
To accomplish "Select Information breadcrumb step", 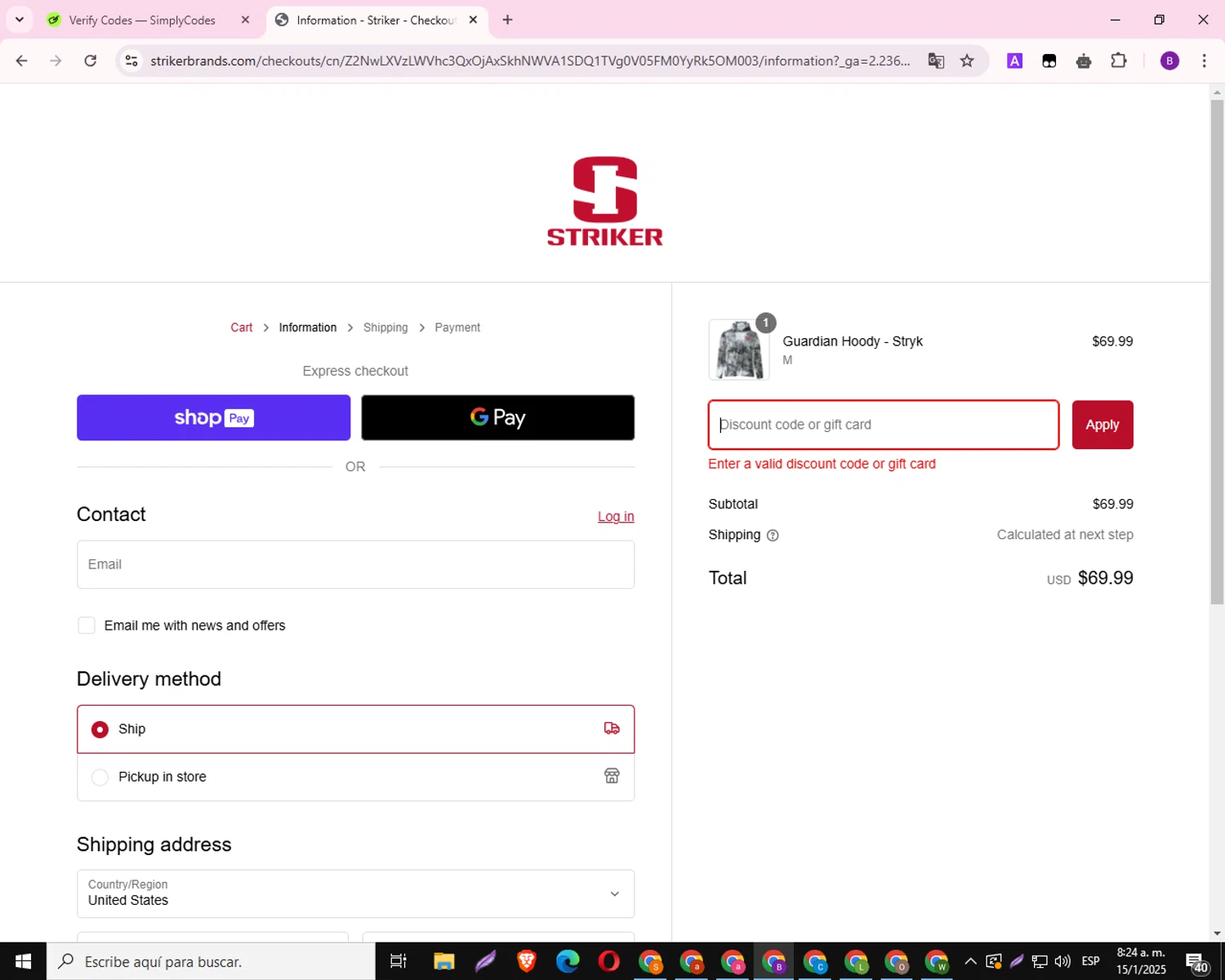I will click(x=308, y=327).
